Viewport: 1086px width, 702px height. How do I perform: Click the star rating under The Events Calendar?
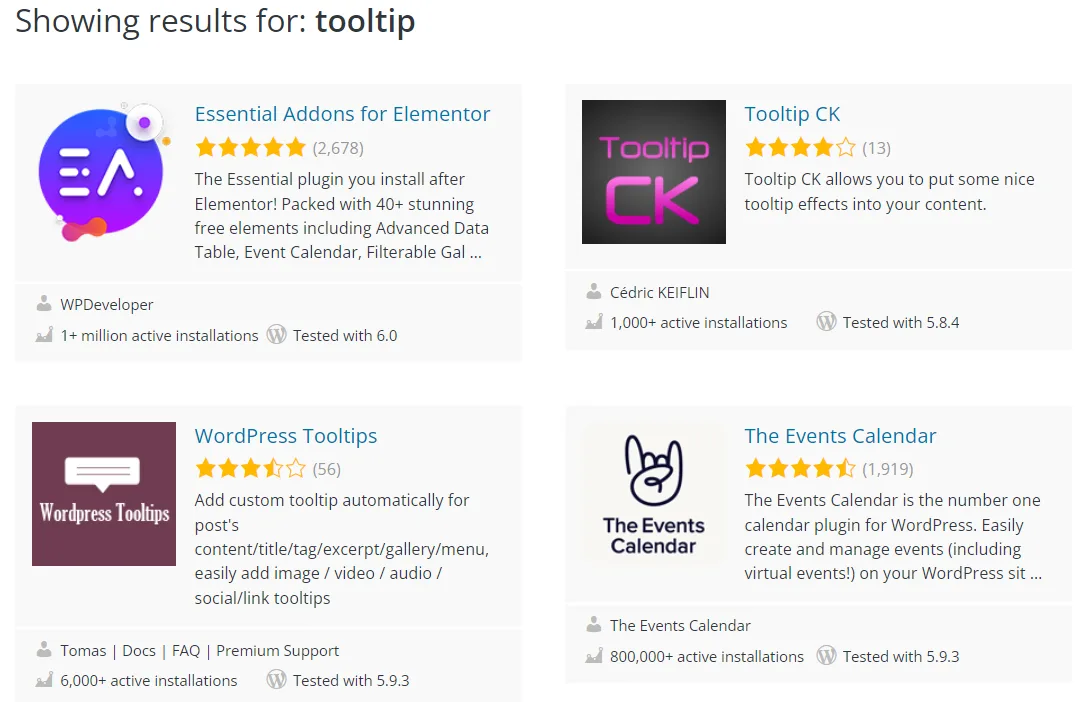800,469
